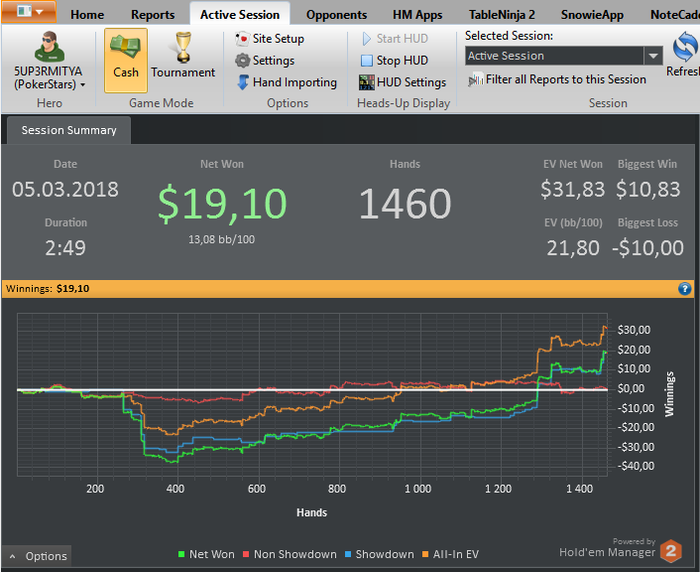Toggle the Non Showdown red legend swatch
The height and width of the screenshot is (572, 700).
(246, 554)
